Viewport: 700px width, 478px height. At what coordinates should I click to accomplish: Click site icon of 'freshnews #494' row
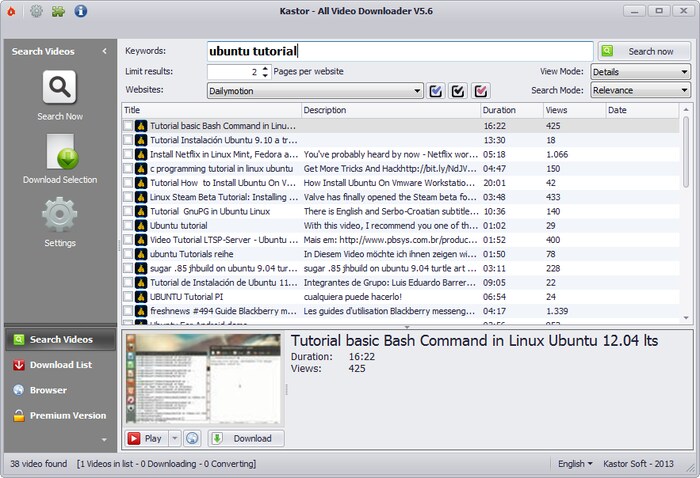point(141,311)
